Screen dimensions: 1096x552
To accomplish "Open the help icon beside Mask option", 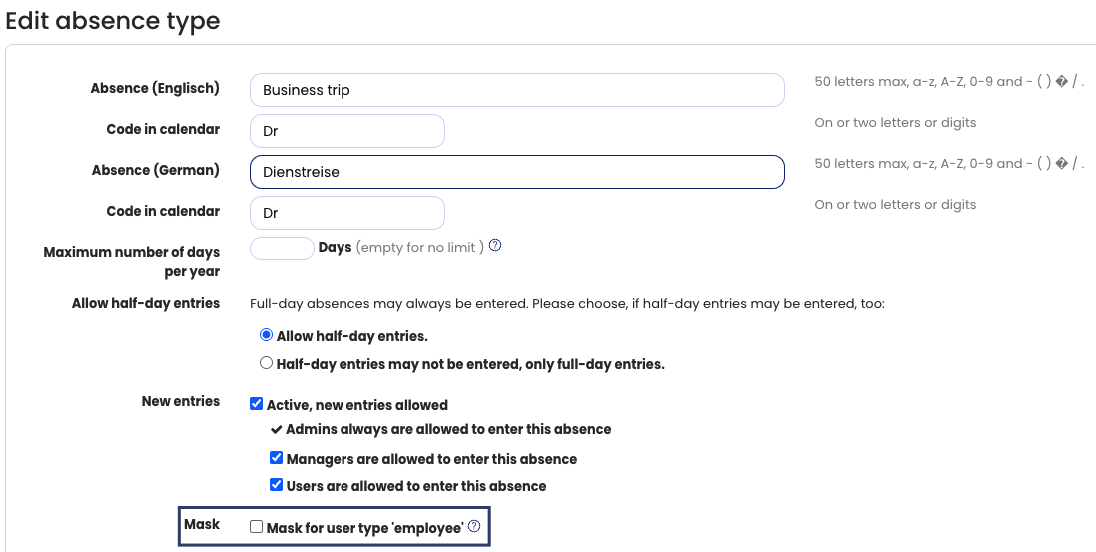I will [474, 526].
